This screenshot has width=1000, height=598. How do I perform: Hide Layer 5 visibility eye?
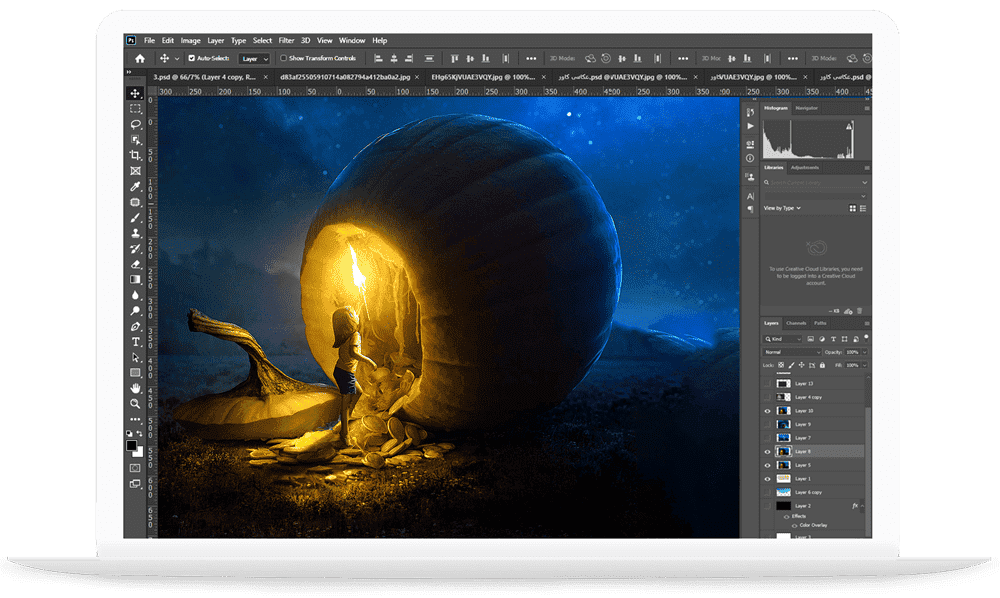(768, 465)
